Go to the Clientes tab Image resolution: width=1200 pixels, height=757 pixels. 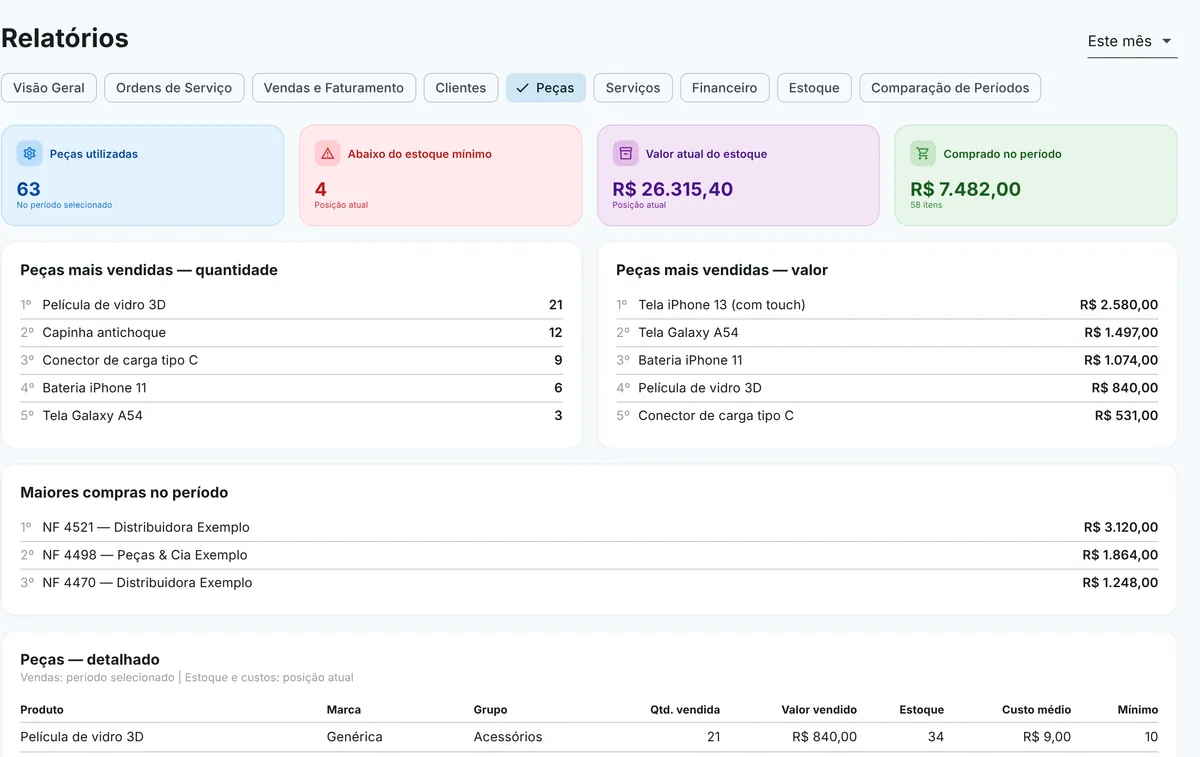[x=461, y=88]
